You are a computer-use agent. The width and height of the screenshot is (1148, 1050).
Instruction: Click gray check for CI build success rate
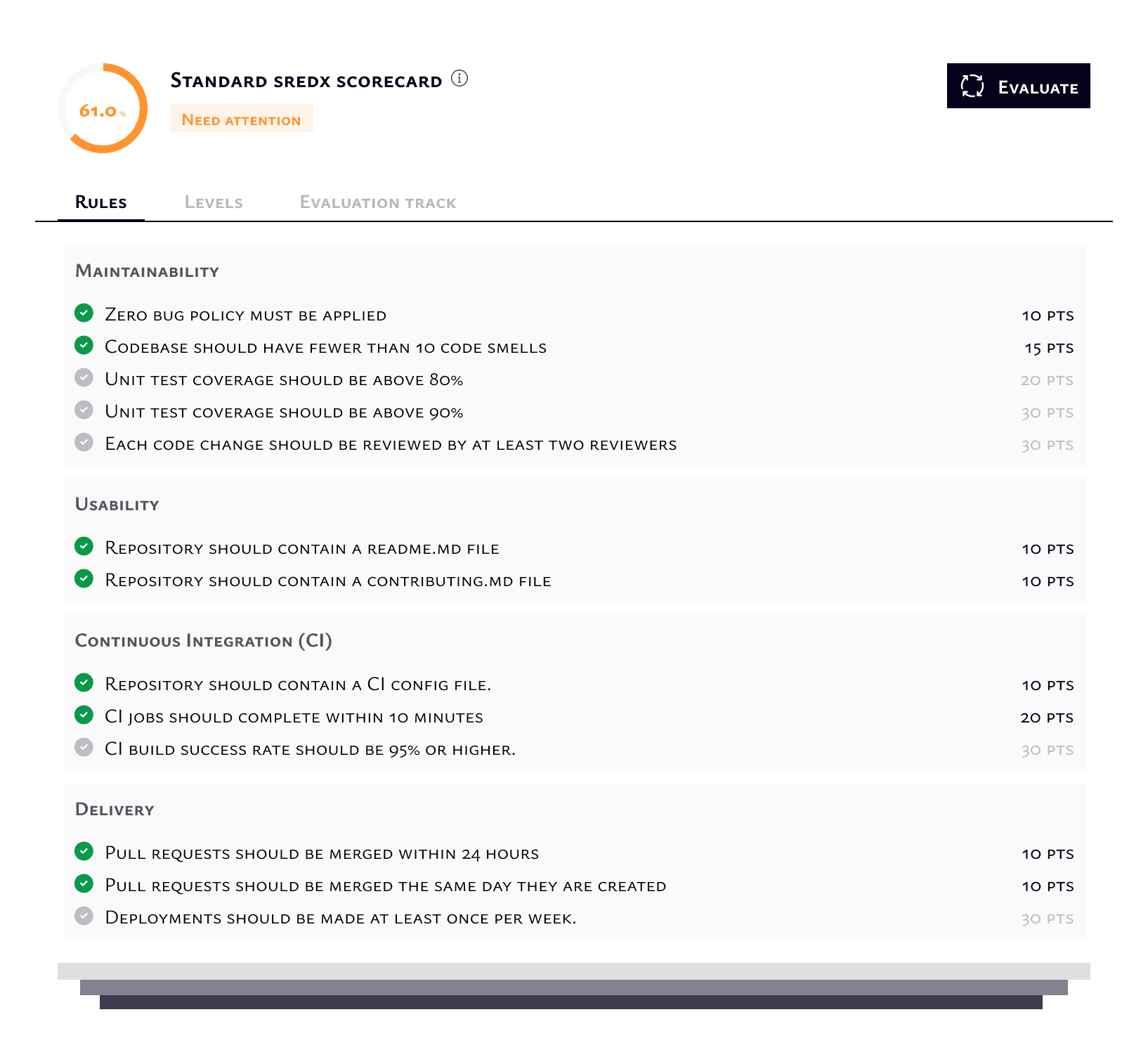pyautogui.click(x=84, y=747)
